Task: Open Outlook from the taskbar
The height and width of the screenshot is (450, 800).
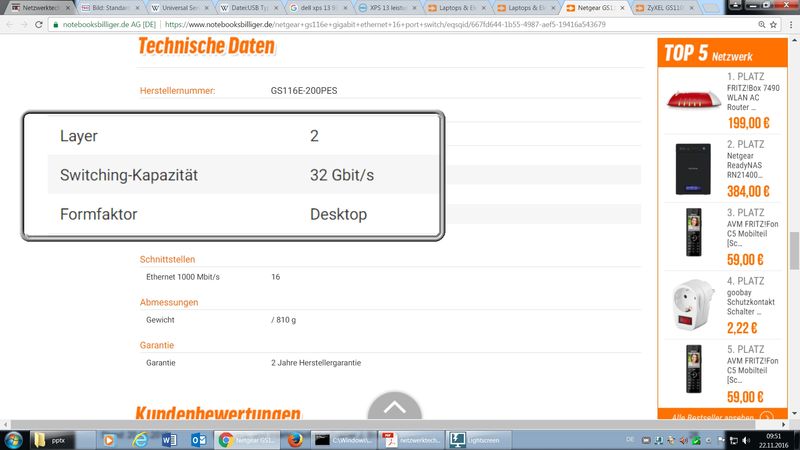Action: pyautogui.click(x=198, y=440)
